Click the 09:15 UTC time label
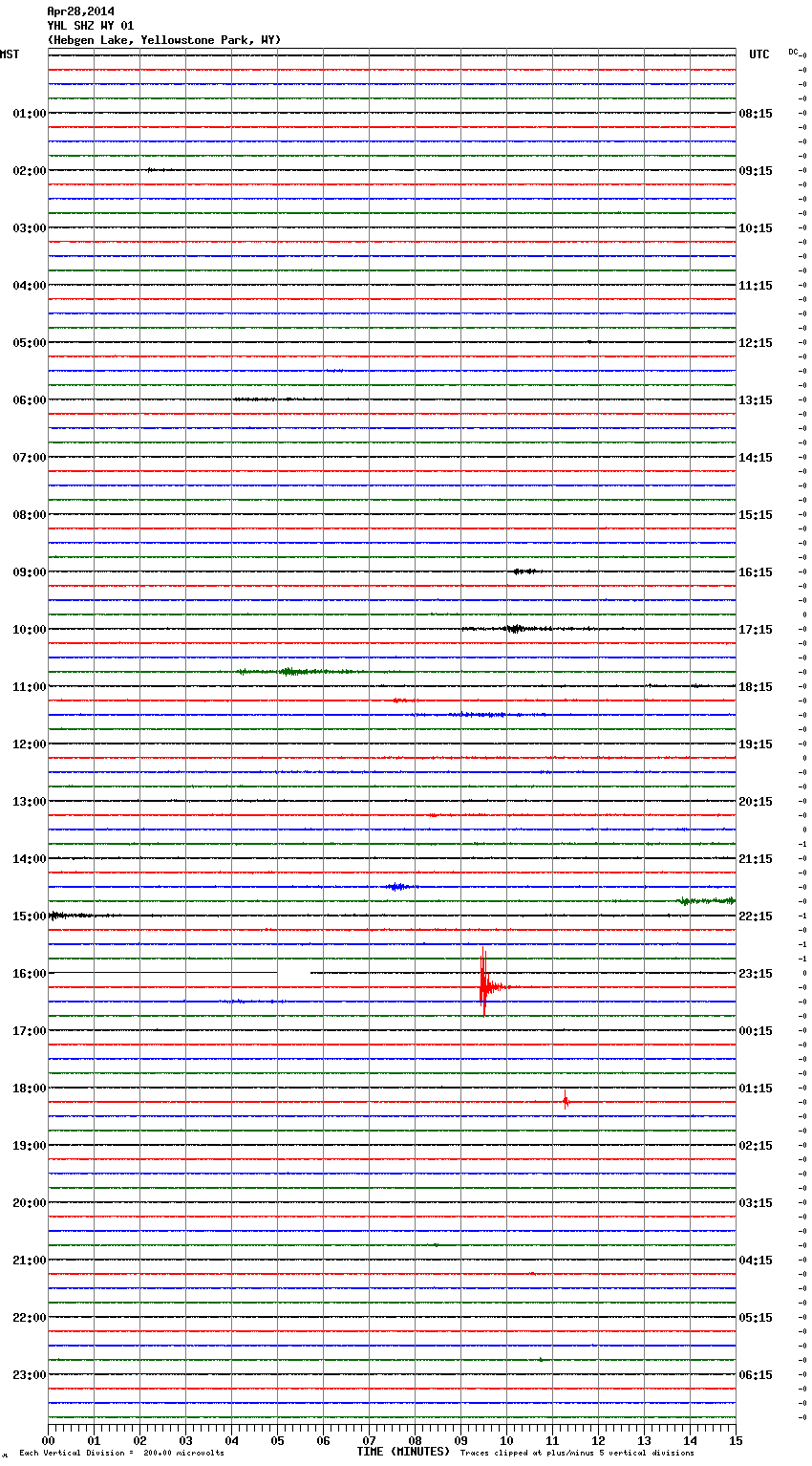The height and width of the screenshot is (1466, 812). point(756,171)
